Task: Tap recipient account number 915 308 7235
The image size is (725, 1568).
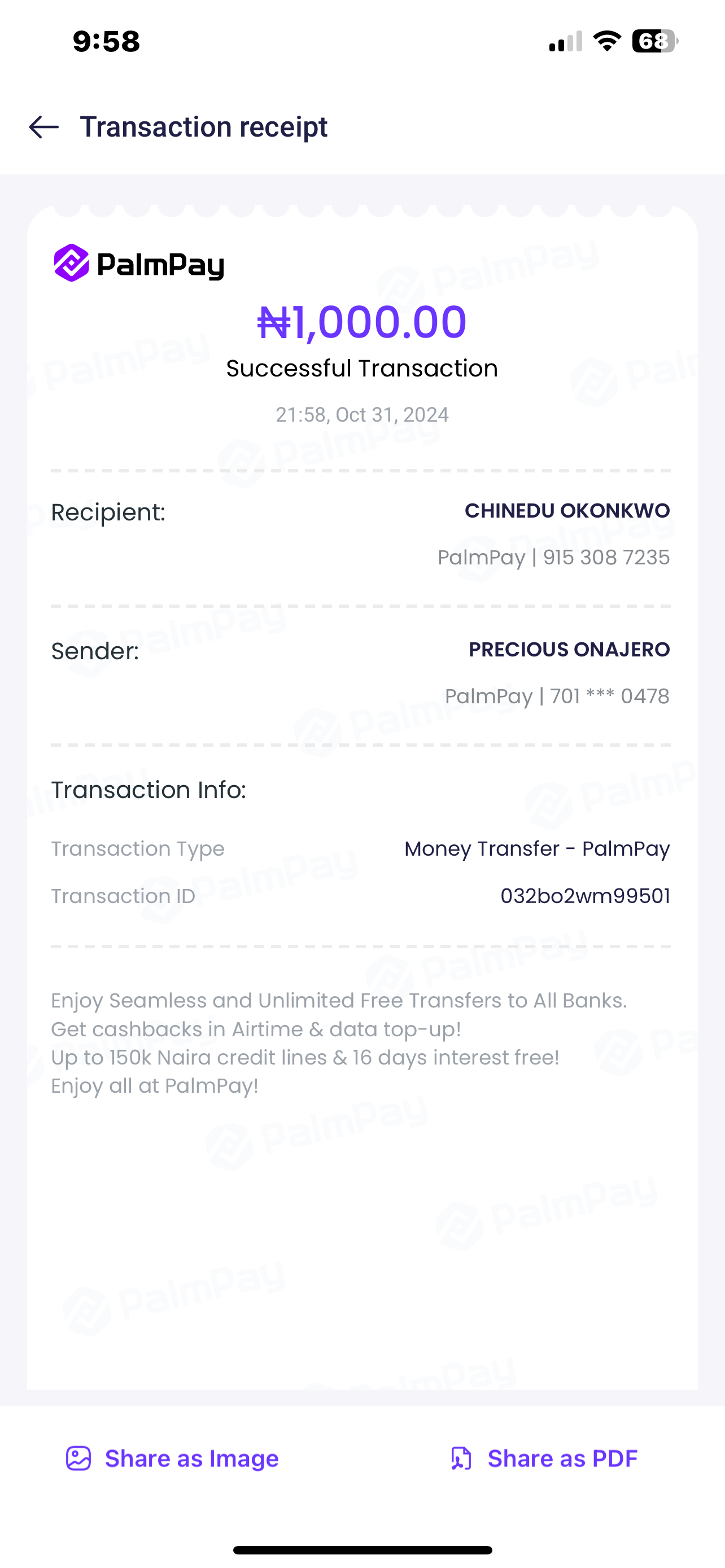Action: click(x=606, y=558)
